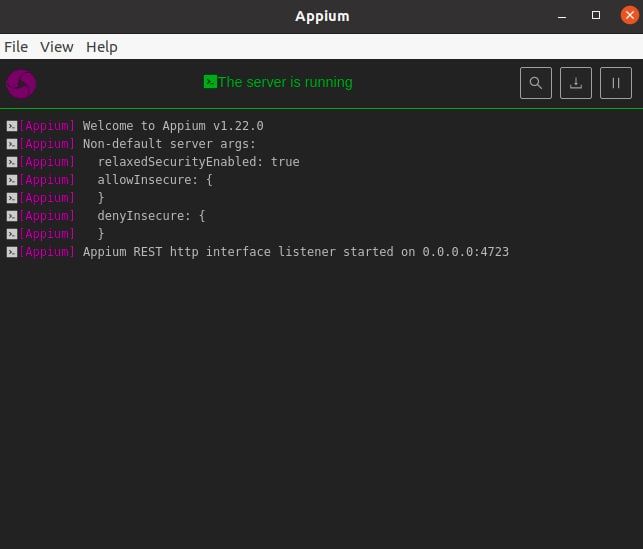Viewport: 643px width, 549px height.
Task: Click 'Non-default server args:' log text
Action: point(169,144)
